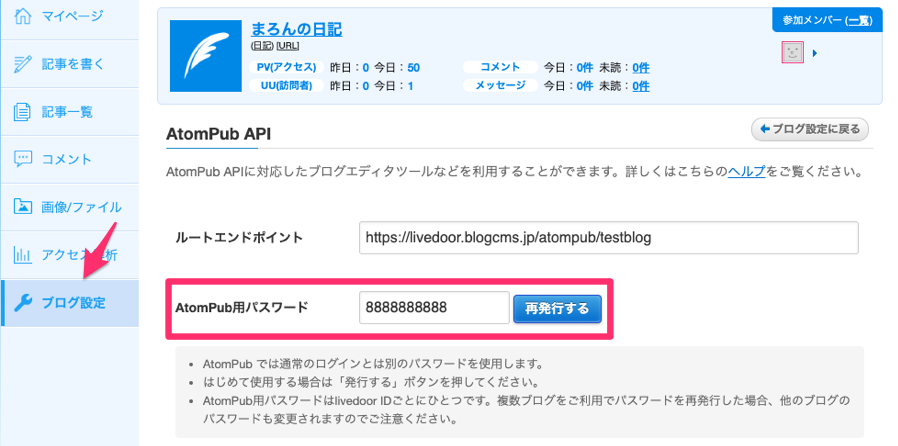Select ブログ設定 in the sidebar
Screen dimensions: 898x446
[69, 303]
